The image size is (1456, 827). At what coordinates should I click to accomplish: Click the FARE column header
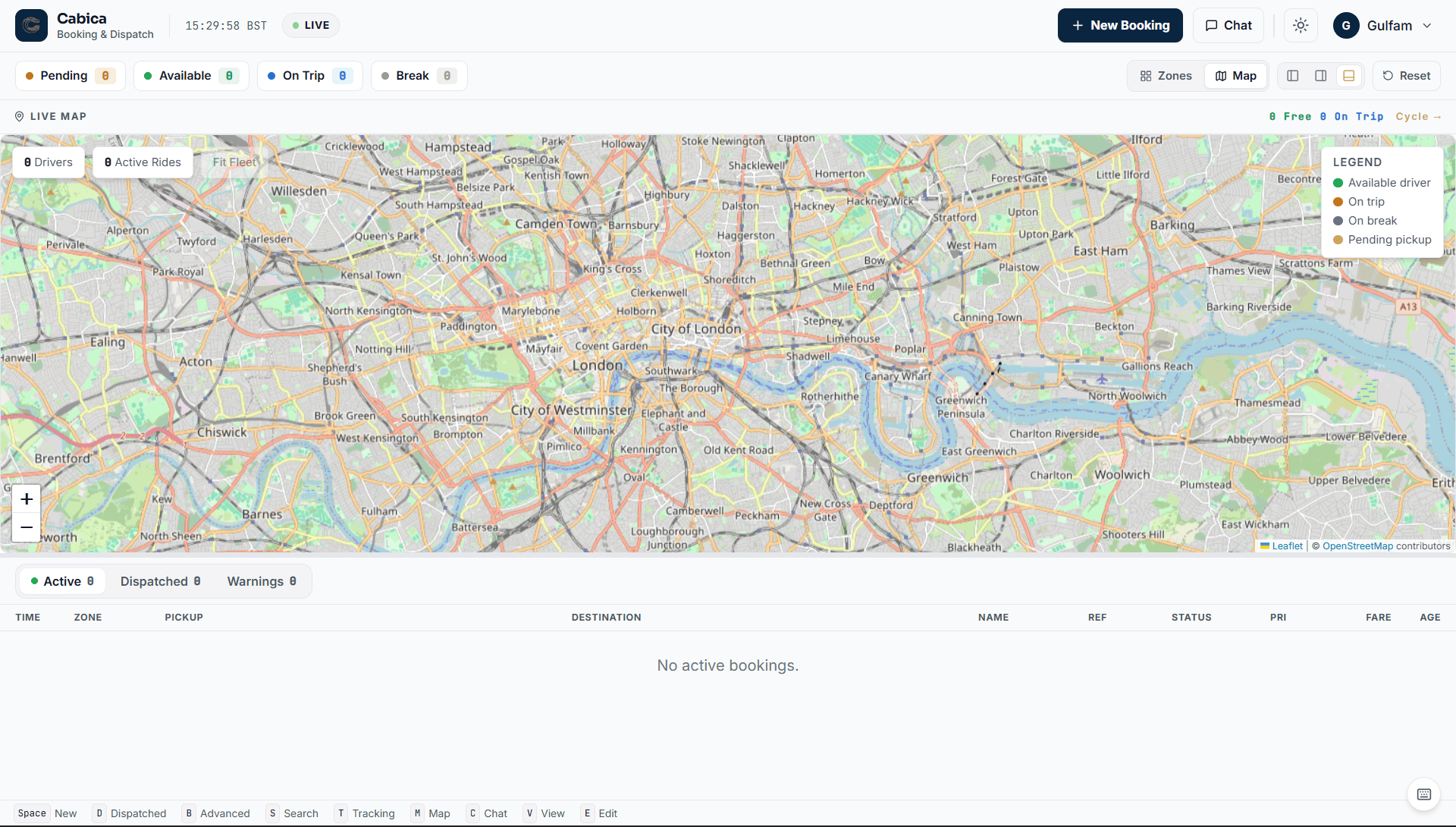pyautogui.click(x=1379, y=618)
